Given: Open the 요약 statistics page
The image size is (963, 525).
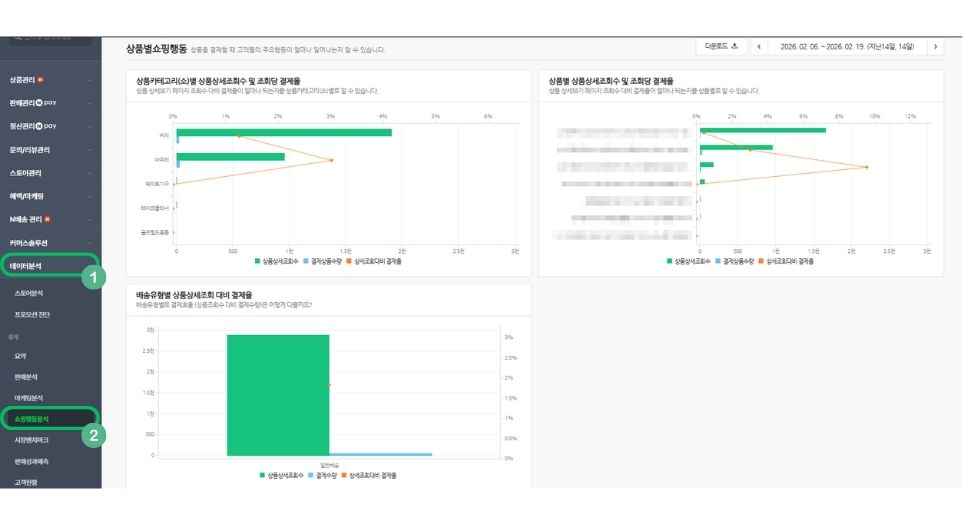Looking at the screenshot, I should [20, 356].
